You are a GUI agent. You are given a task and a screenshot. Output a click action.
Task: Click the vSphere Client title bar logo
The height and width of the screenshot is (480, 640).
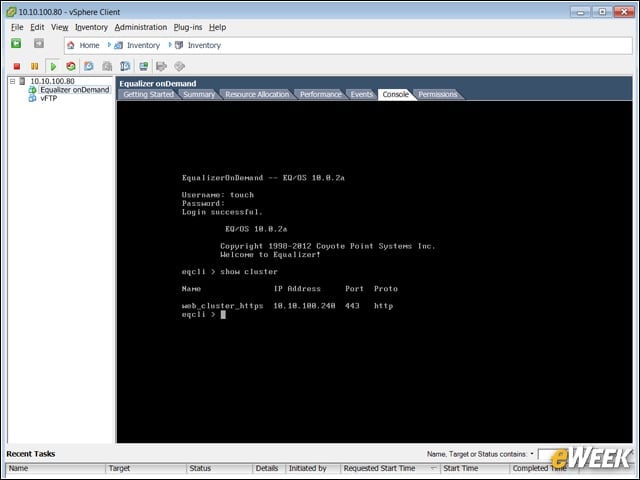coord(11,12)
